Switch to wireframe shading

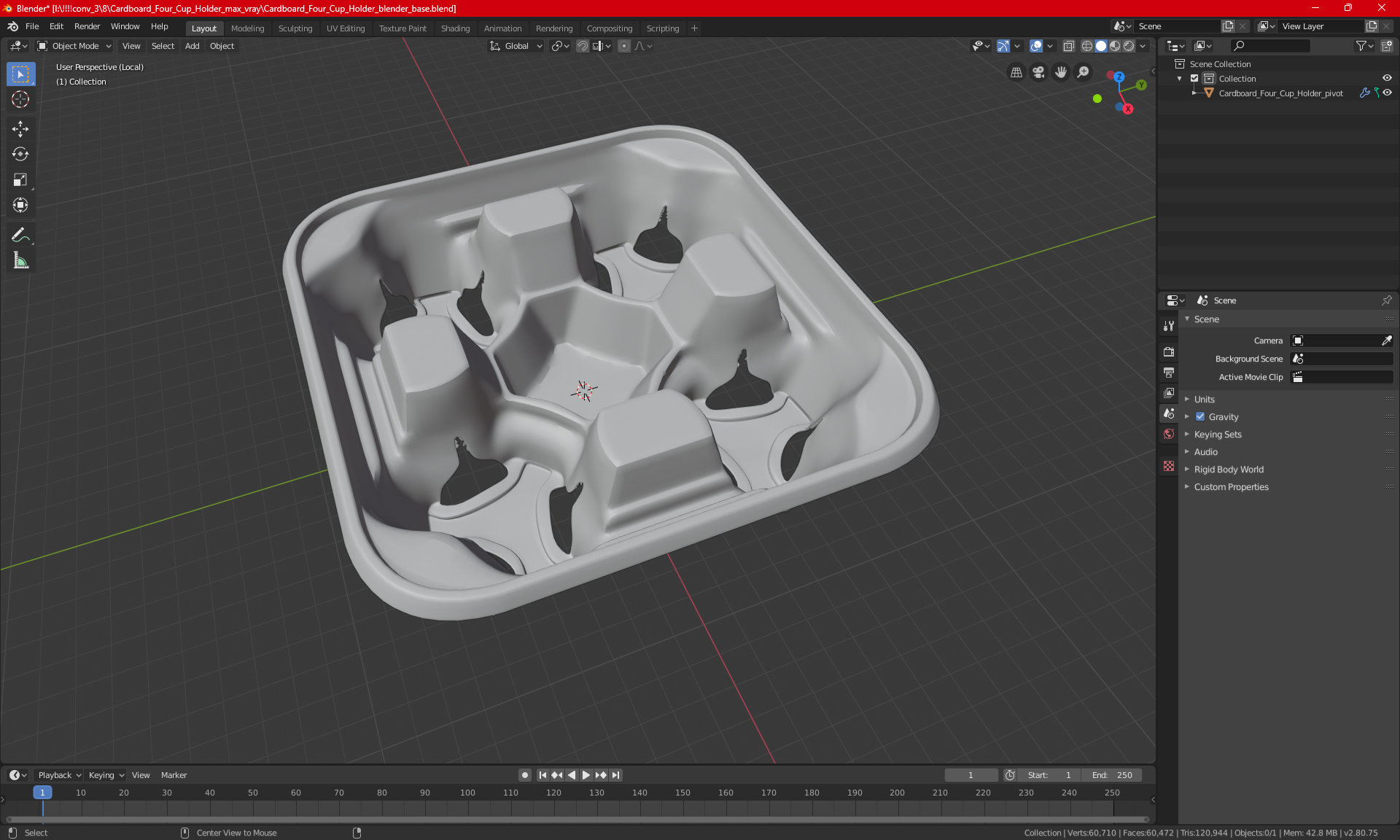[x=1086, y=46]
